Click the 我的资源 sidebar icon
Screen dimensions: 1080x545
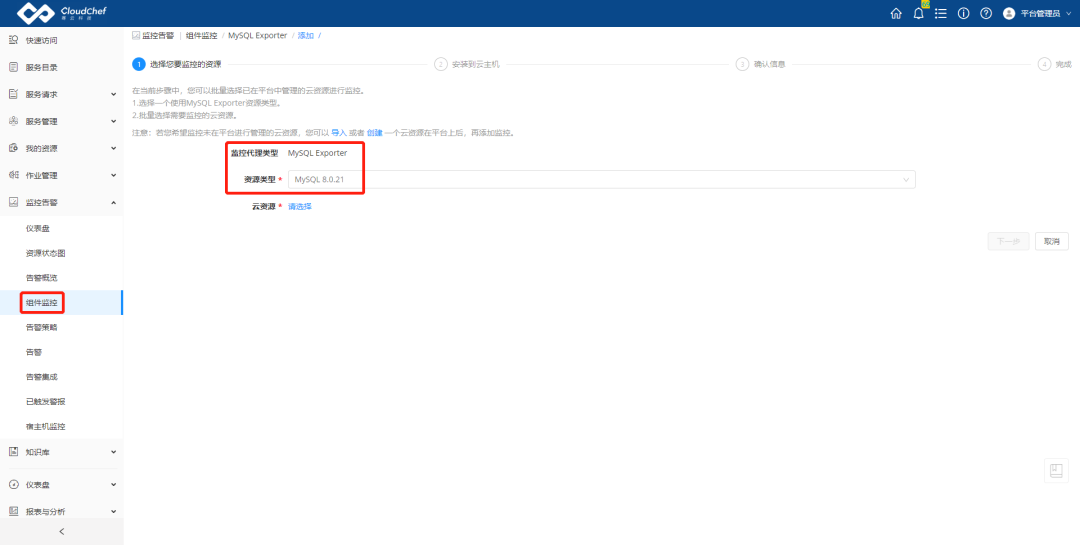click(13, 147)
